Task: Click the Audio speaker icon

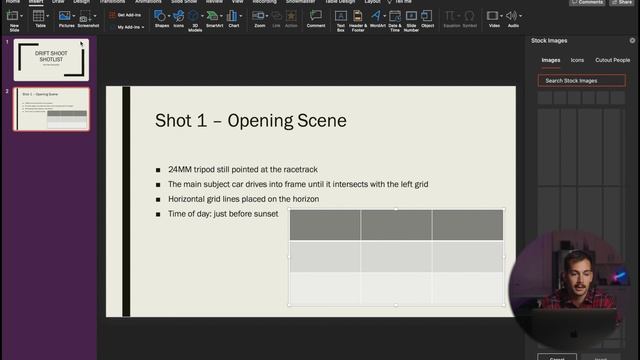Action: 511,16
